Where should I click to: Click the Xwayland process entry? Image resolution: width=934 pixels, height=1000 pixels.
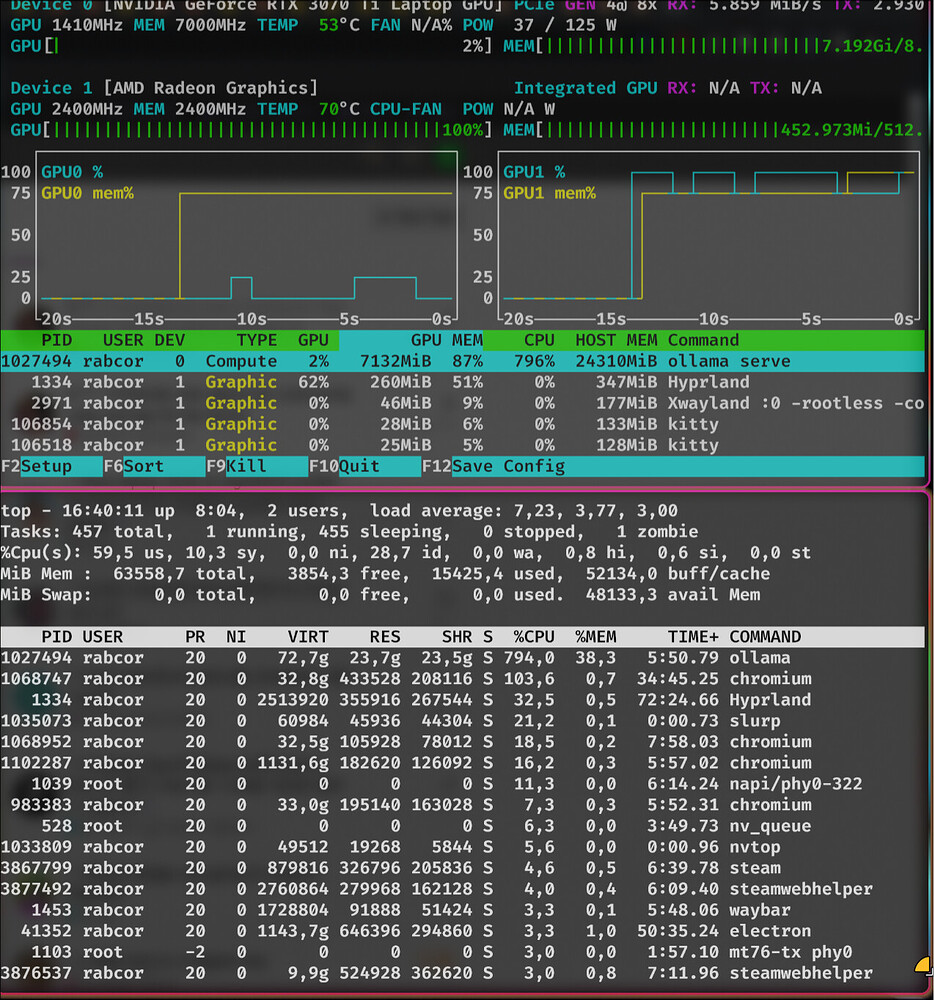(300, 403)
